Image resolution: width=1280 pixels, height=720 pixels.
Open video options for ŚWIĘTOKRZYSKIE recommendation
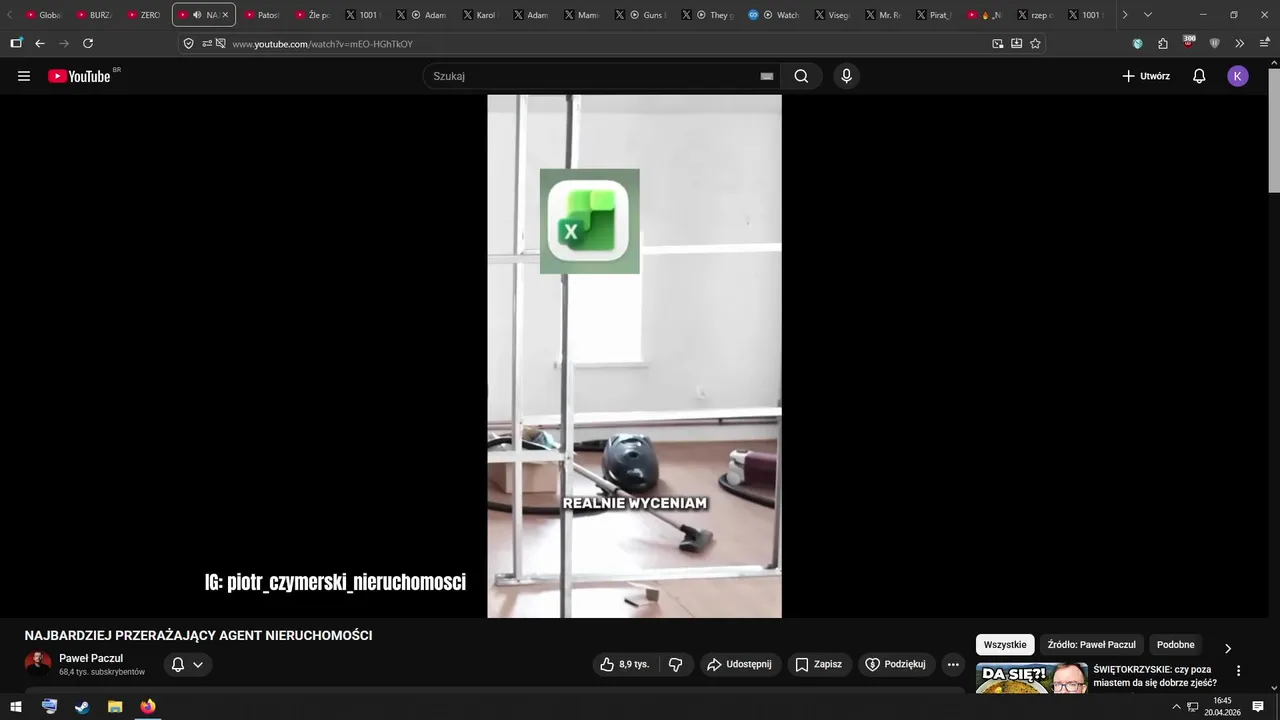pyautogui.click(x=1238, y=671)
